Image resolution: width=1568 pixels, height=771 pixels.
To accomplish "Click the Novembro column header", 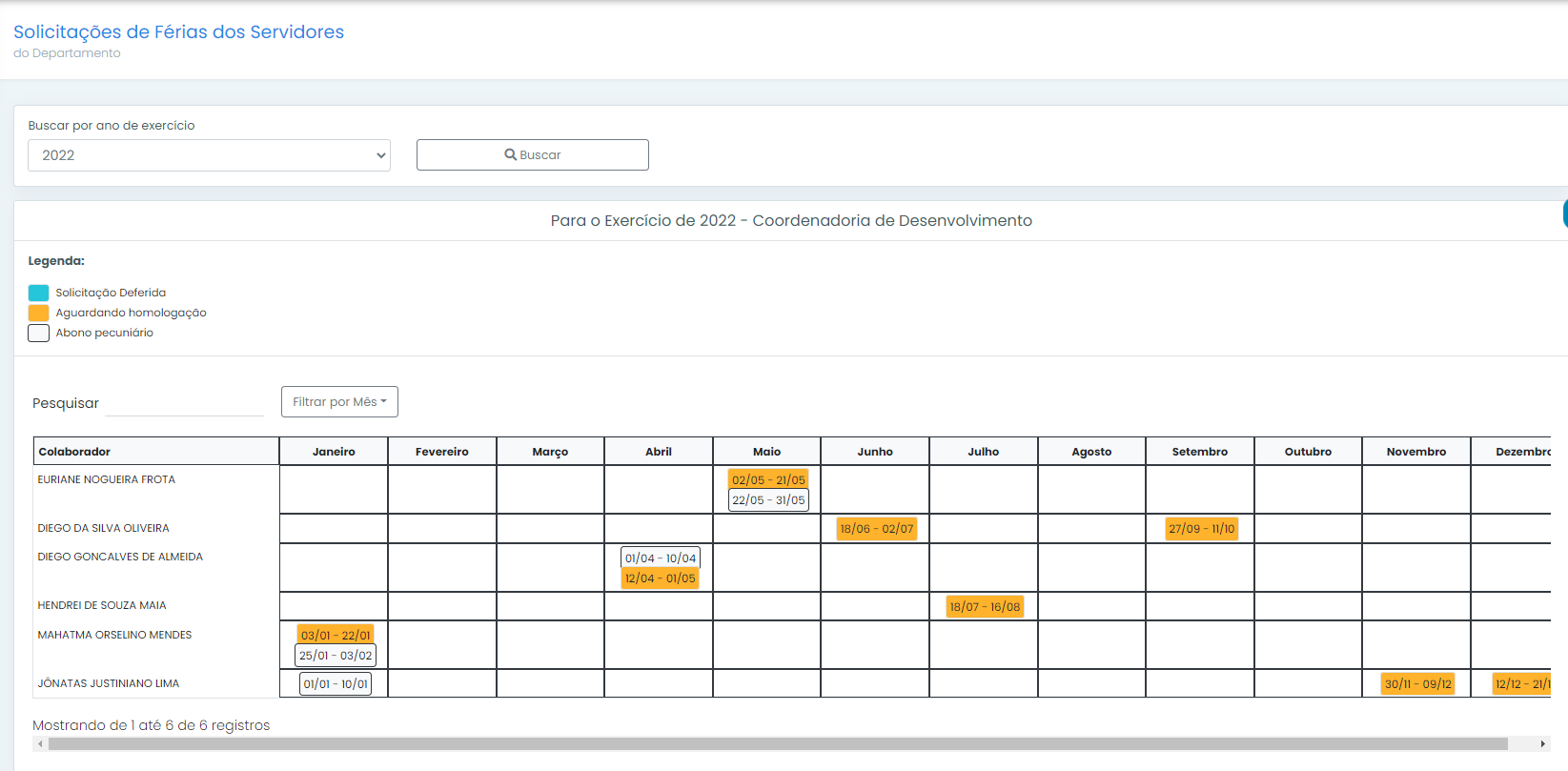I will click(1416, 452).
